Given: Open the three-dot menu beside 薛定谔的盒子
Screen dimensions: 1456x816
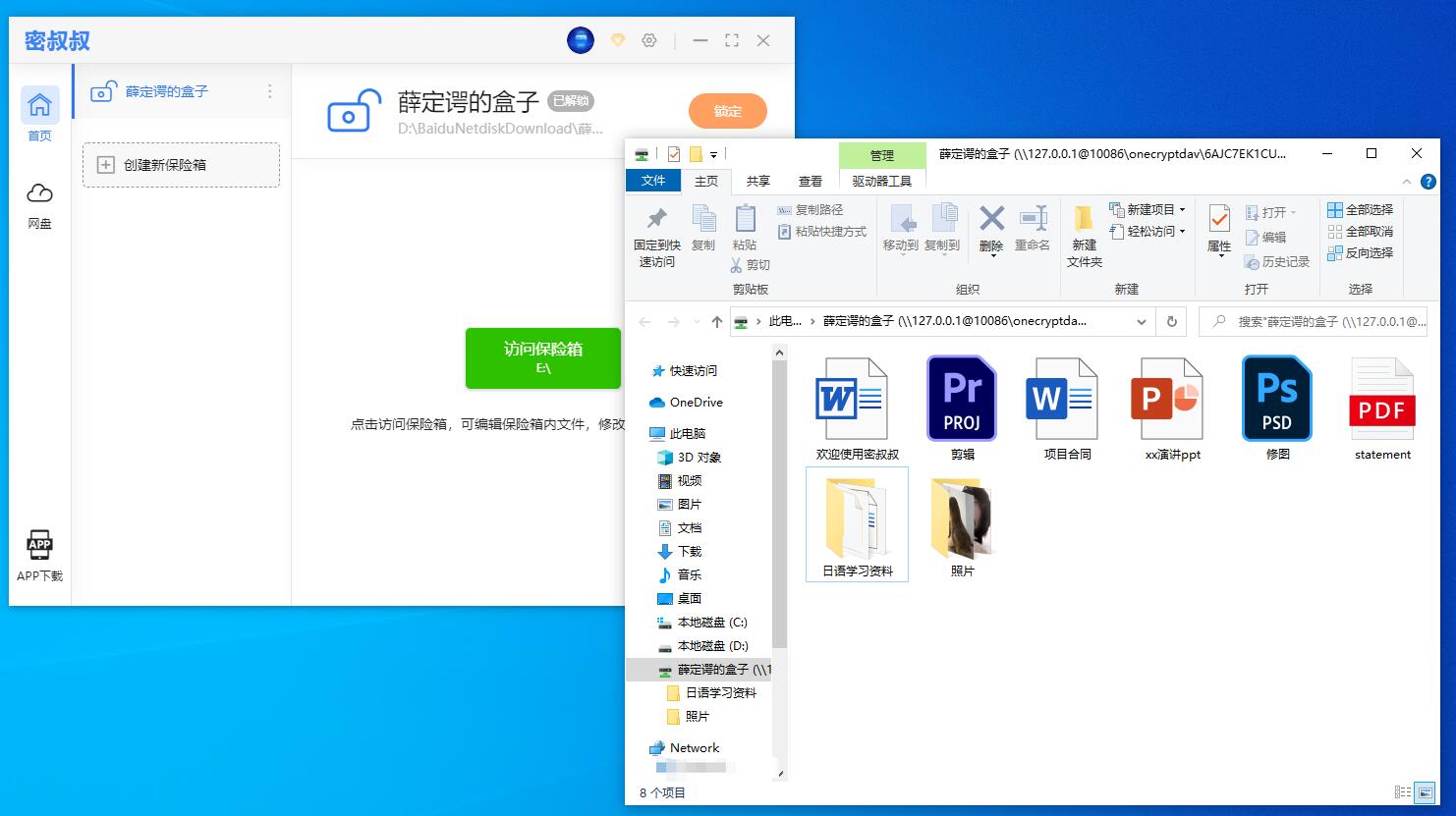Looking at the screenshot, I should pos(269,91).
